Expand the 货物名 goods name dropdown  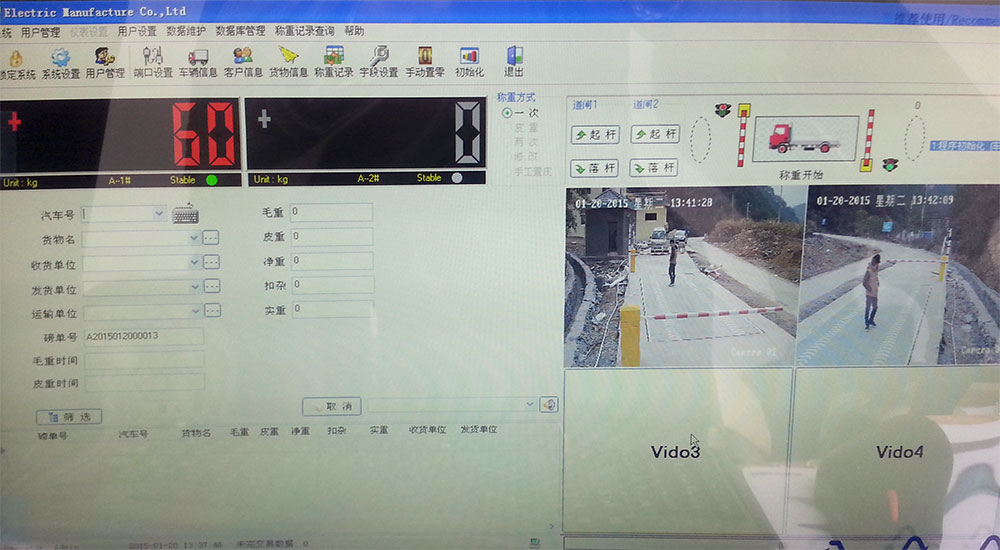coord(193,238)
